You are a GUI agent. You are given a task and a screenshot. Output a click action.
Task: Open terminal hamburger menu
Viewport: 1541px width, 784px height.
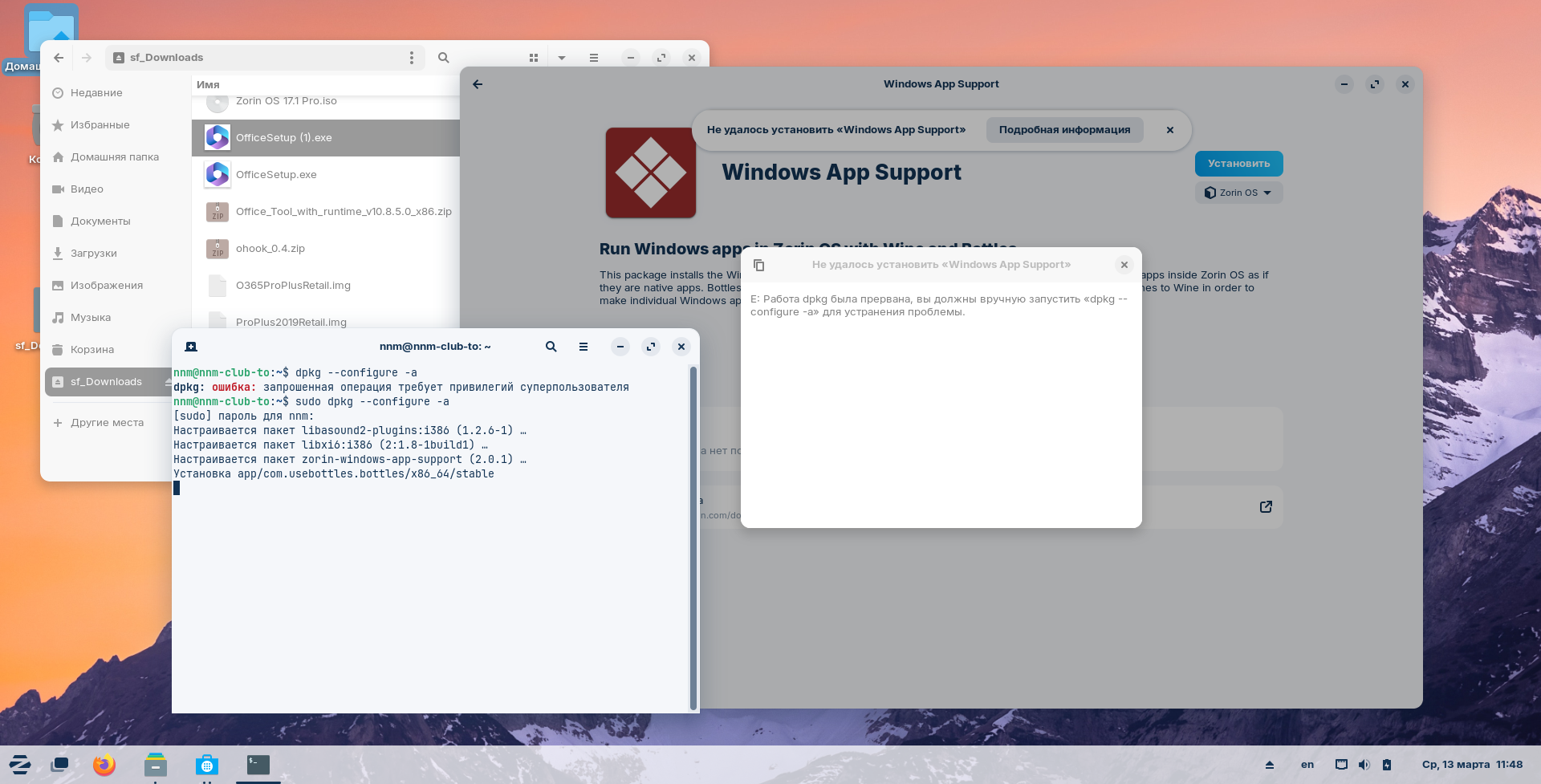click(583, 347)
